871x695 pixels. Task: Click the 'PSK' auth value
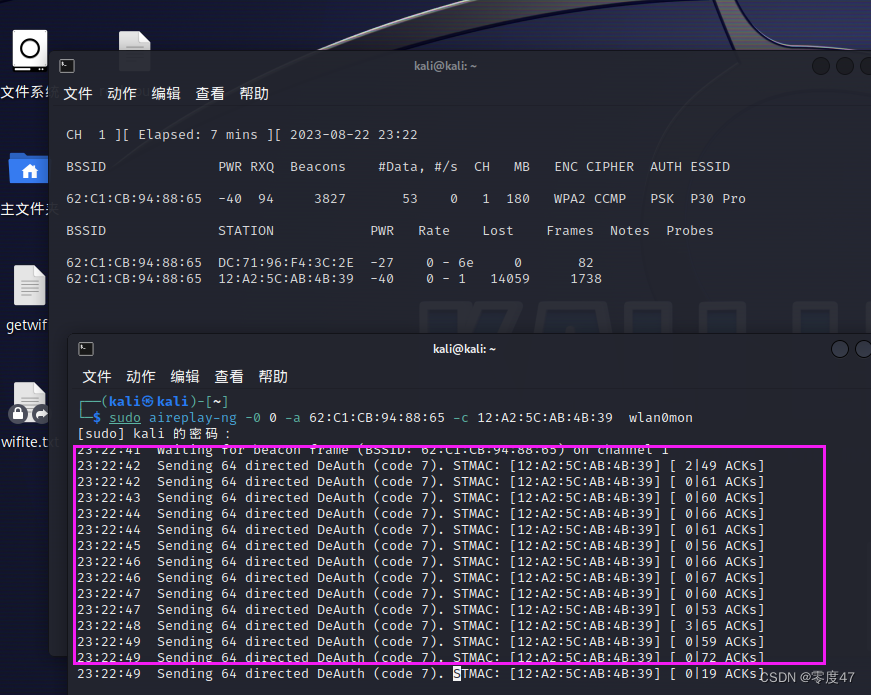(x=662, y=199)
